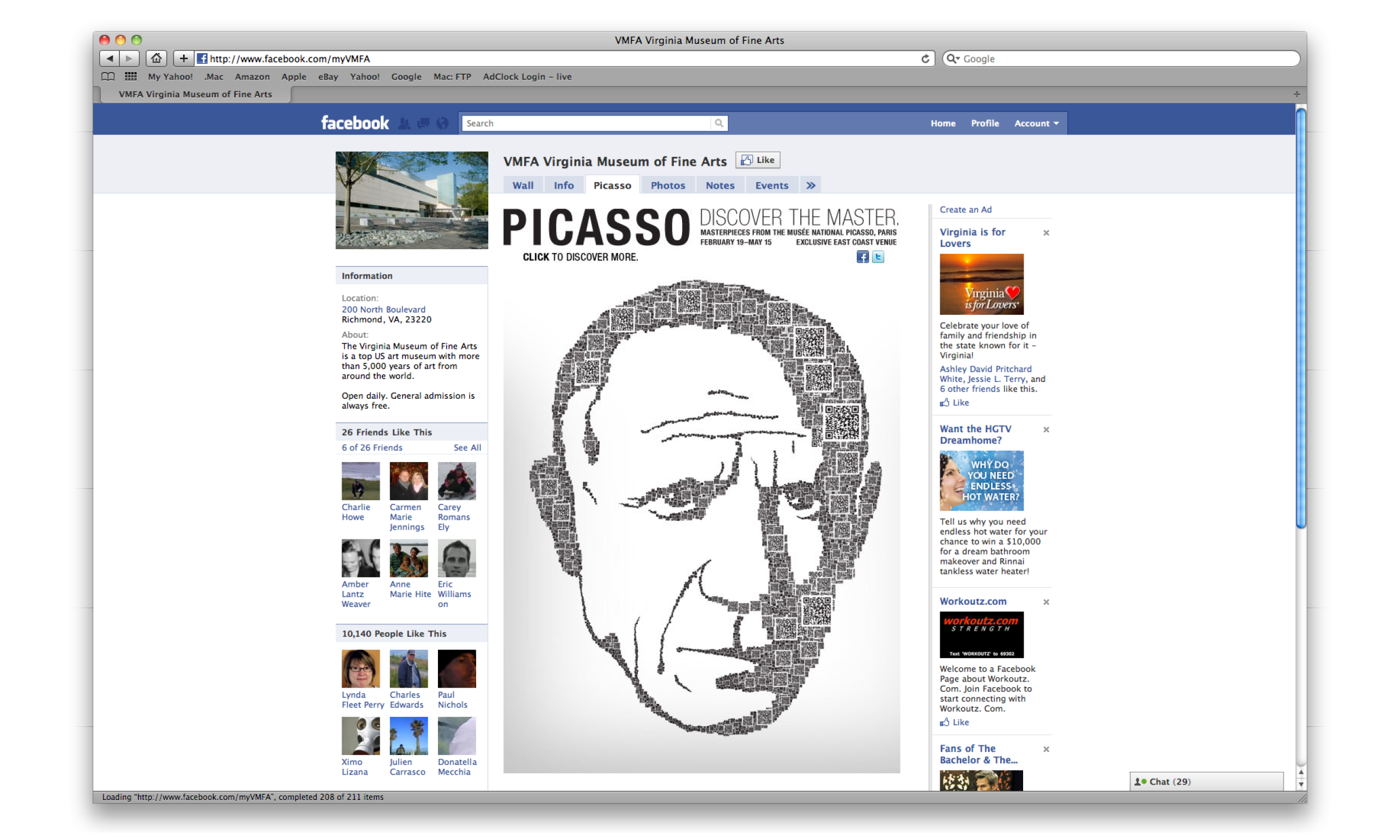1400x840 pixels.
Task: Switch to the Info tab
Action: pyautogui.click(x=563, y=185)
